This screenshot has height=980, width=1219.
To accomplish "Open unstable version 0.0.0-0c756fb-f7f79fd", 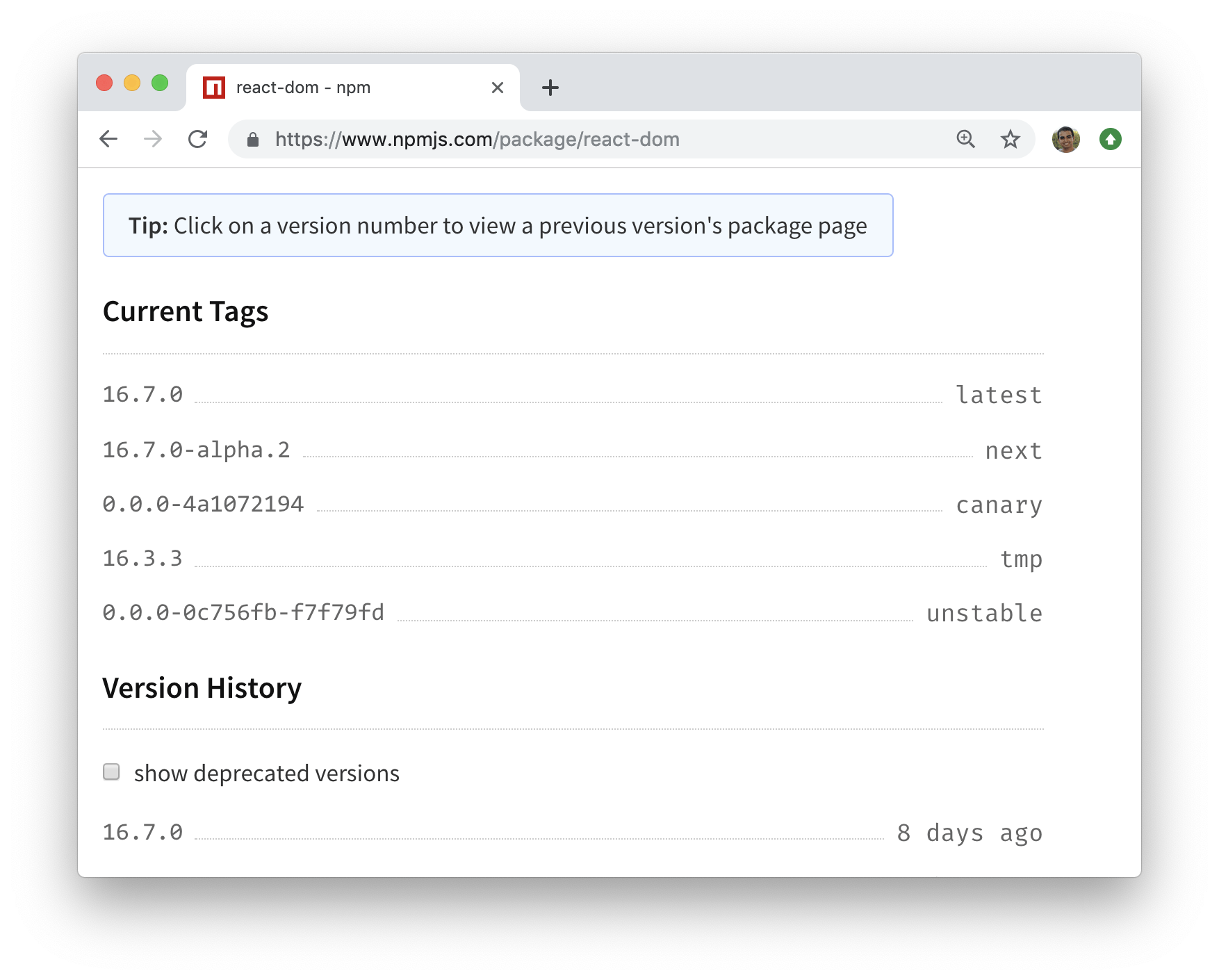I will [x=243, y=612].
